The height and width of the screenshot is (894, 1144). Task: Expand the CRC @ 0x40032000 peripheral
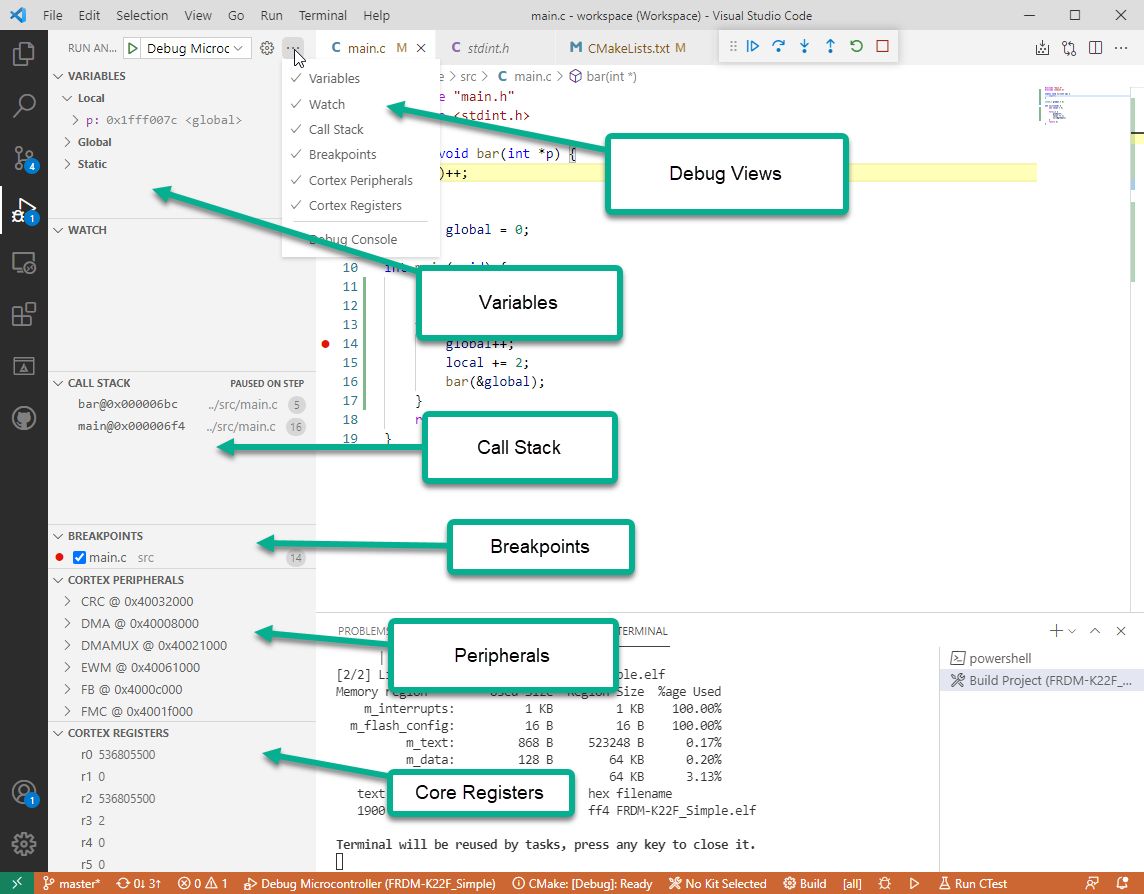coord(67,601)
